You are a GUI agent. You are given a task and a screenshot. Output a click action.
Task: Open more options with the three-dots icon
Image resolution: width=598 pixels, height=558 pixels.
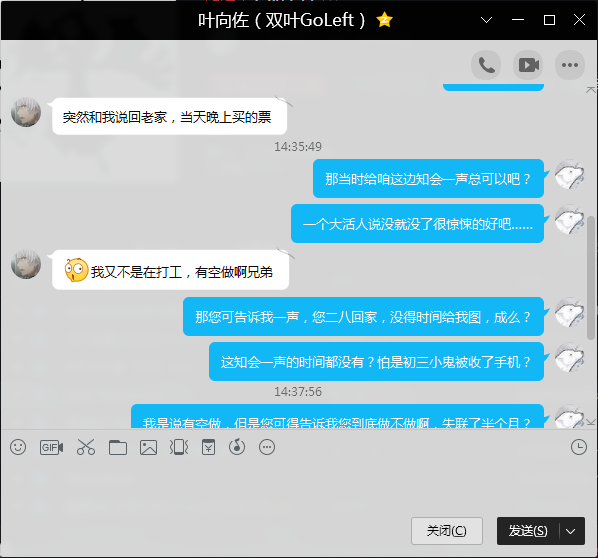(570, 65)
